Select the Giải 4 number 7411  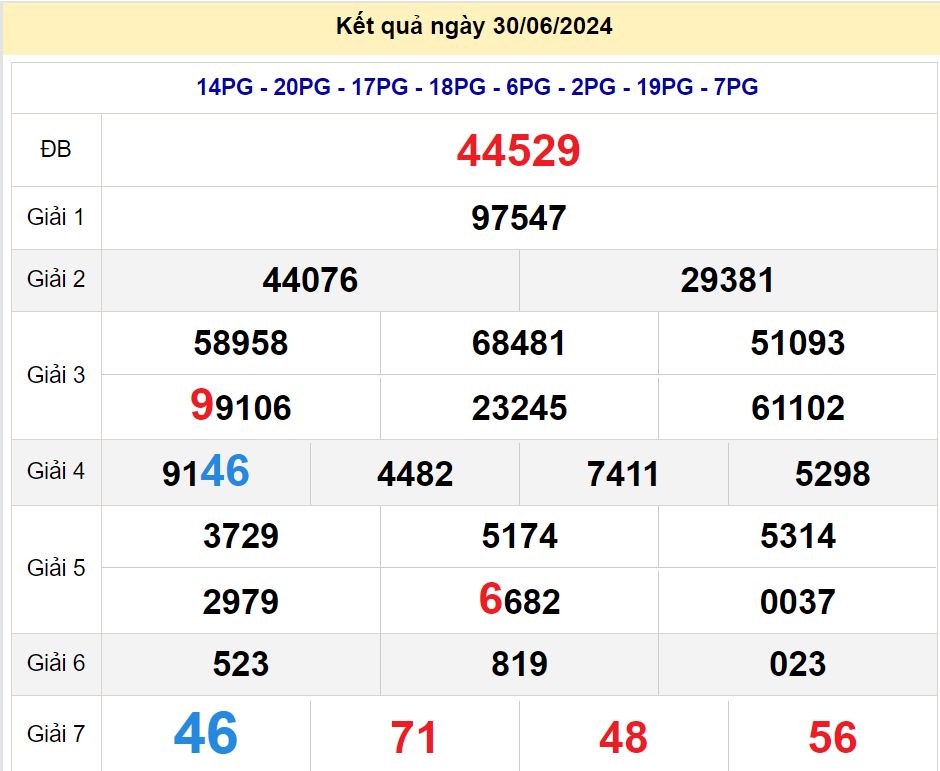click(x=623, y=473)
